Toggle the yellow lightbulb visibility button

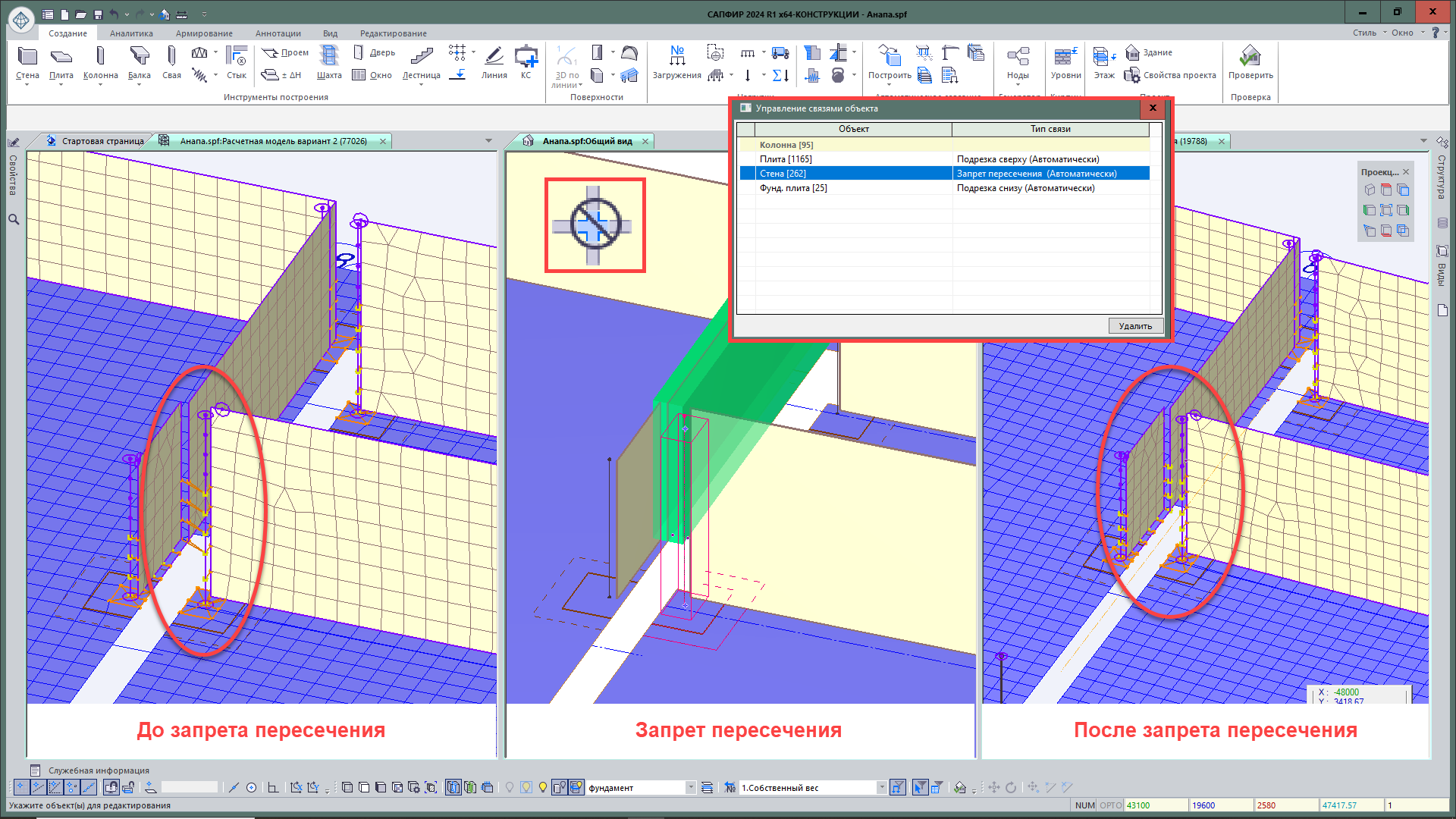[x=543, y=787]
